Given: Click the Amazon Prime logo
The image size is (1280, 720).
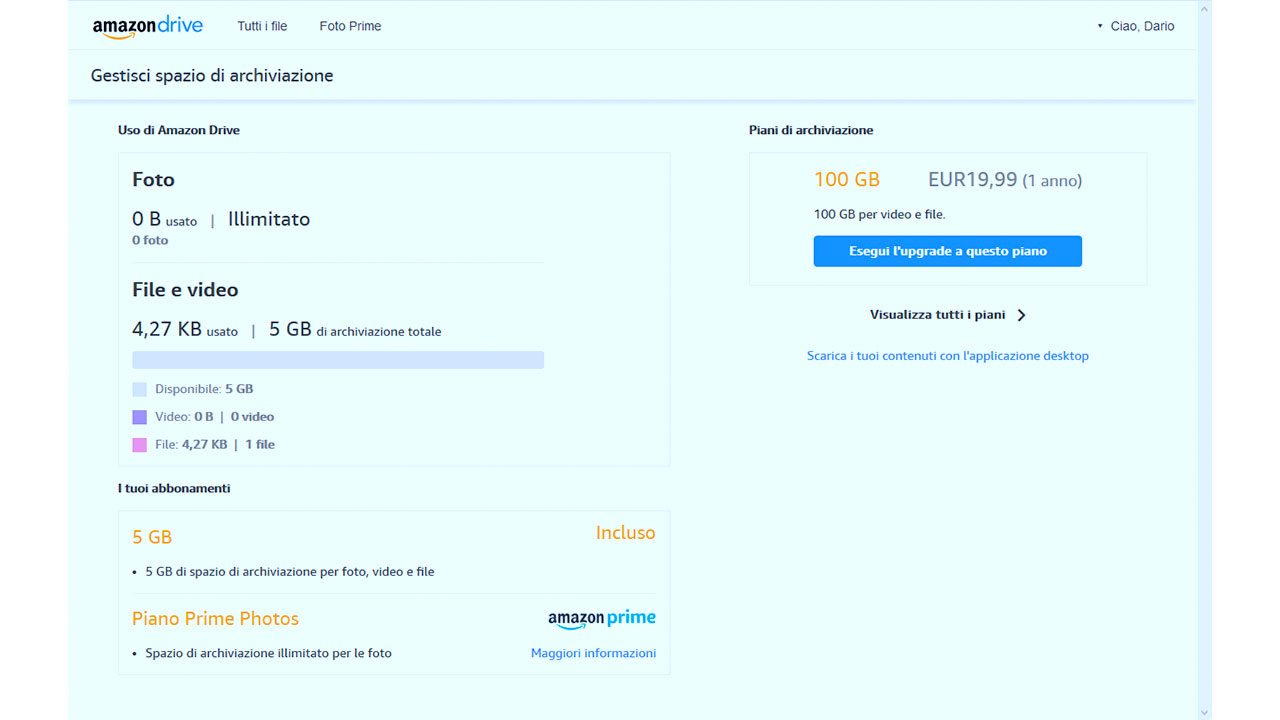Looking at the screenshot, I should [x=601, y=619].
